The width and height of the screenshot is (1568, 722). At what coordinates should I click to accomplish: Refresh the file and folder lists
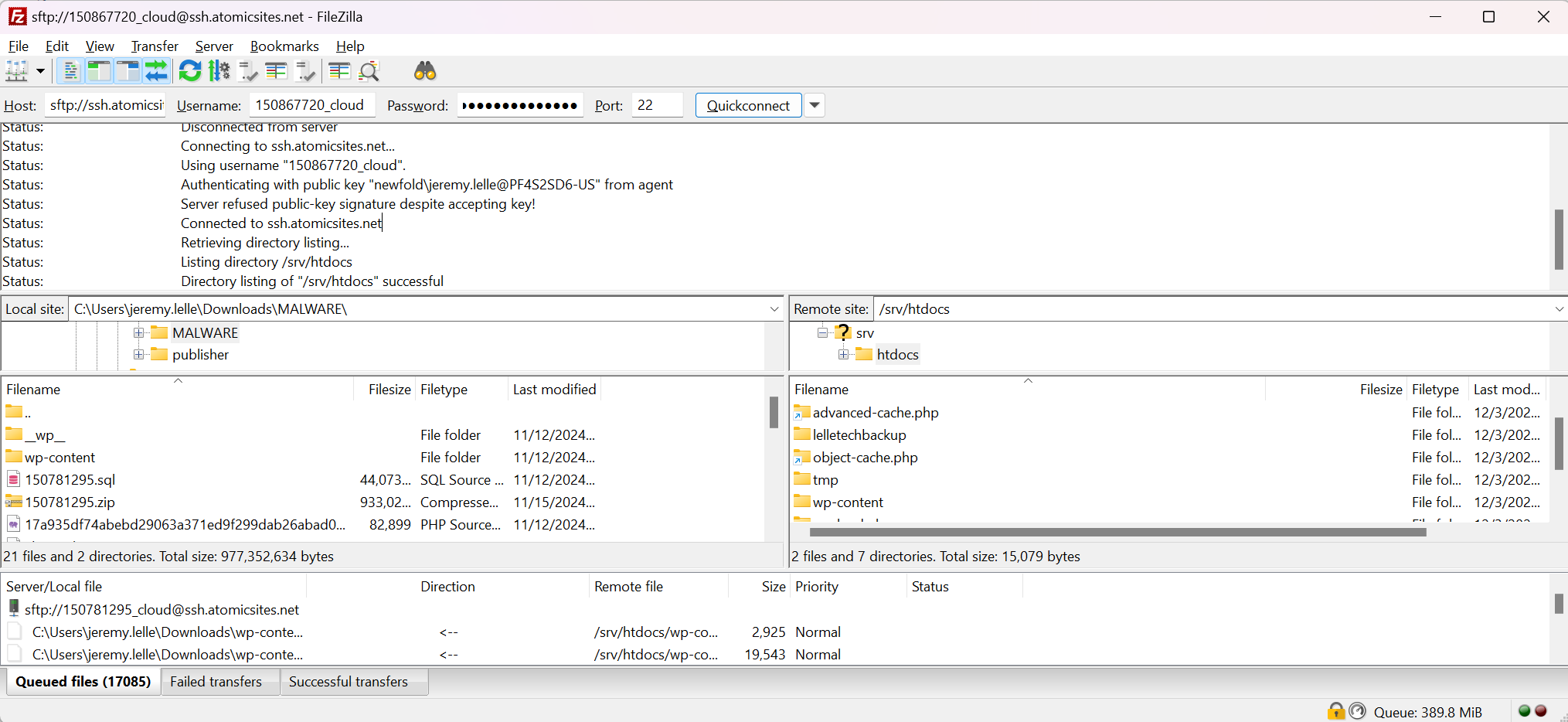189,71
